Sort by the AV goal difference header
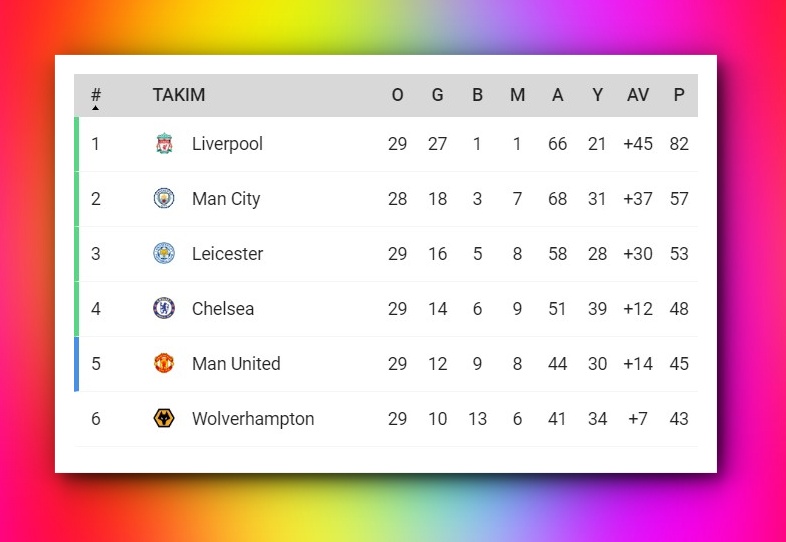The height and width of the screenshot is (542, 786). coord(637,95)
